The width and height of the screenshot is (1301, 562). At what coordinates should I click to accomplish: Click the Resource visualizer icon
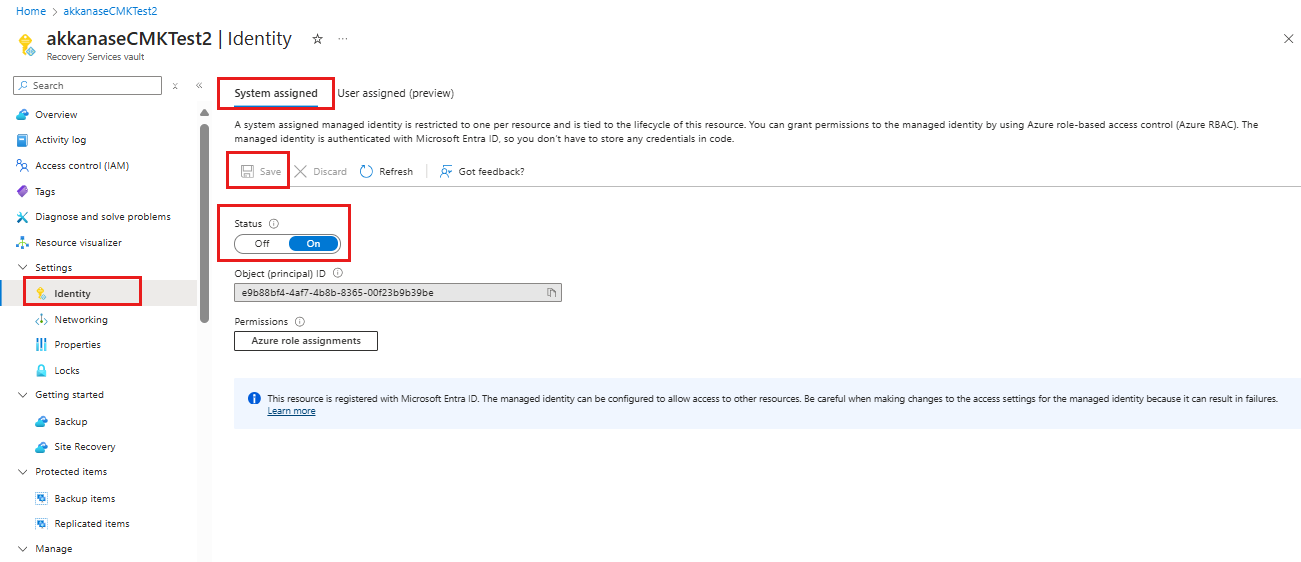click(22, 243)
